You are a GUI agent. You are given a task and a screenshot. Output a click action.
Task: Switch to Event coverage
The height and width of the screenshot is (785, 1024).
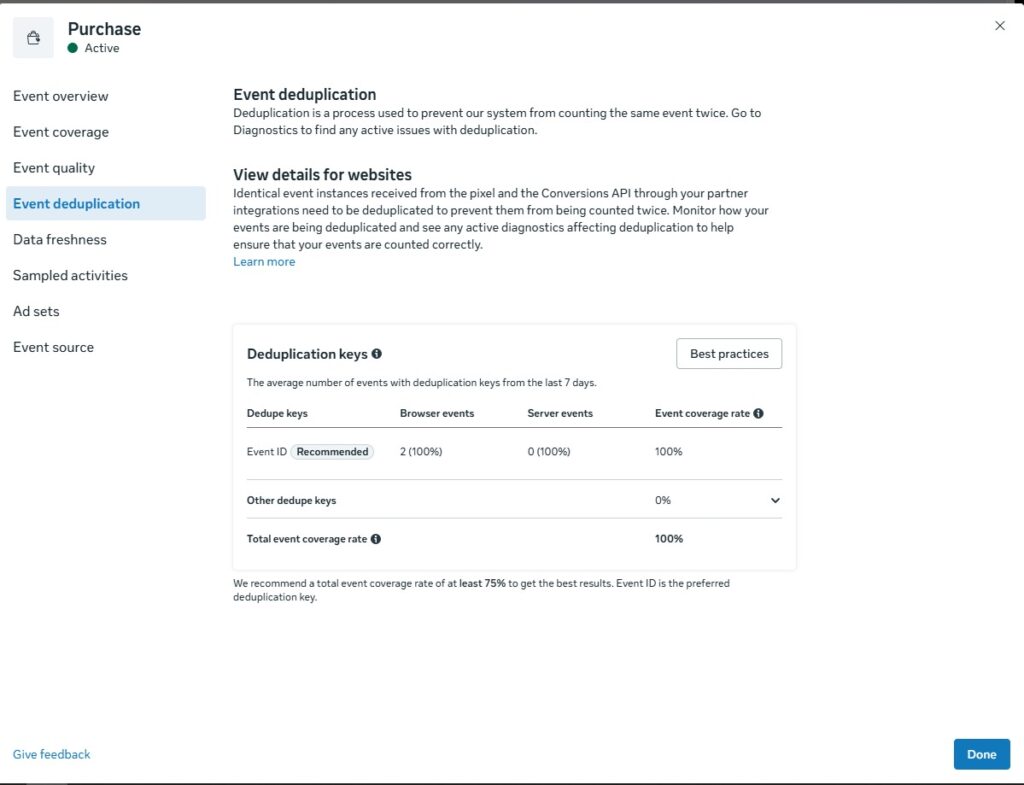(61, 132)
